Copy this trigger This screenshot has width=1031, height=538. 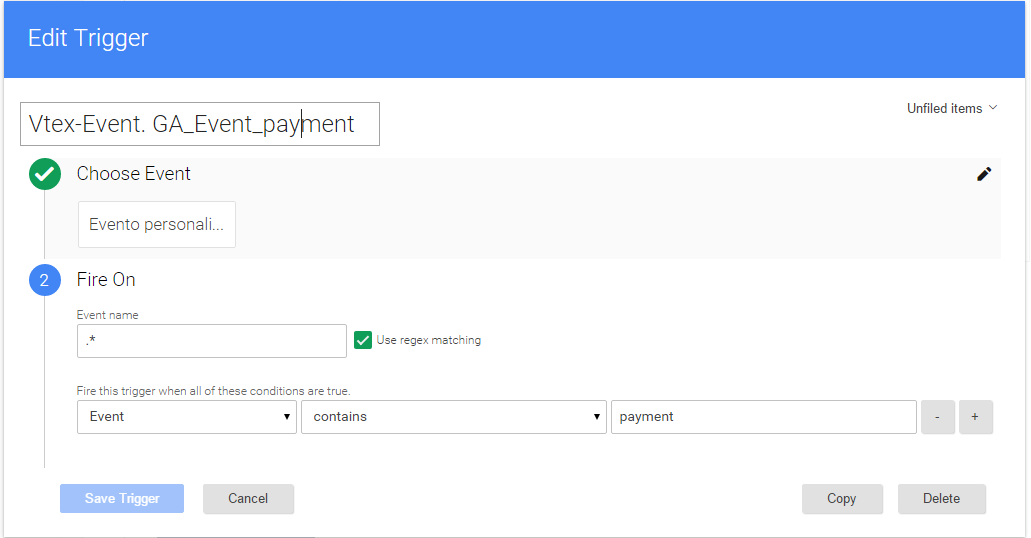(841, 499)
